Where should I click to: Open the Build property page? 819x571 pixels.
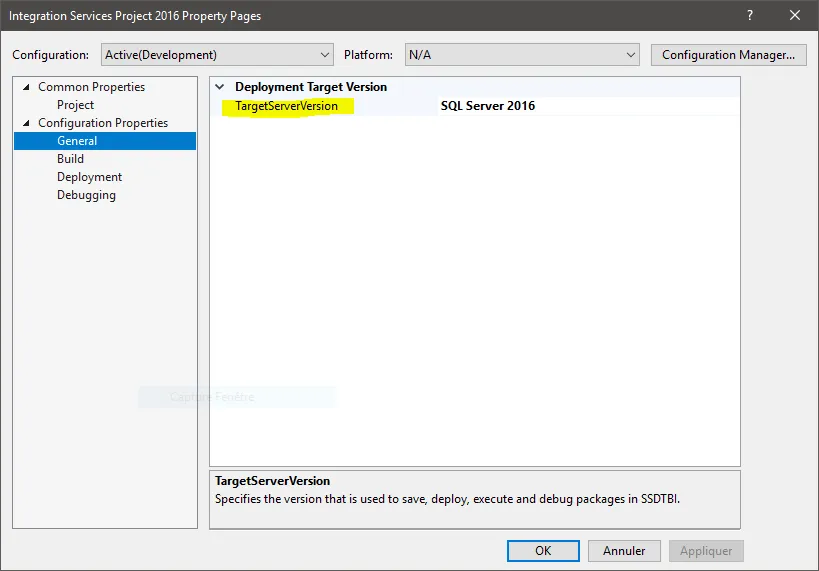coord(70,159)
